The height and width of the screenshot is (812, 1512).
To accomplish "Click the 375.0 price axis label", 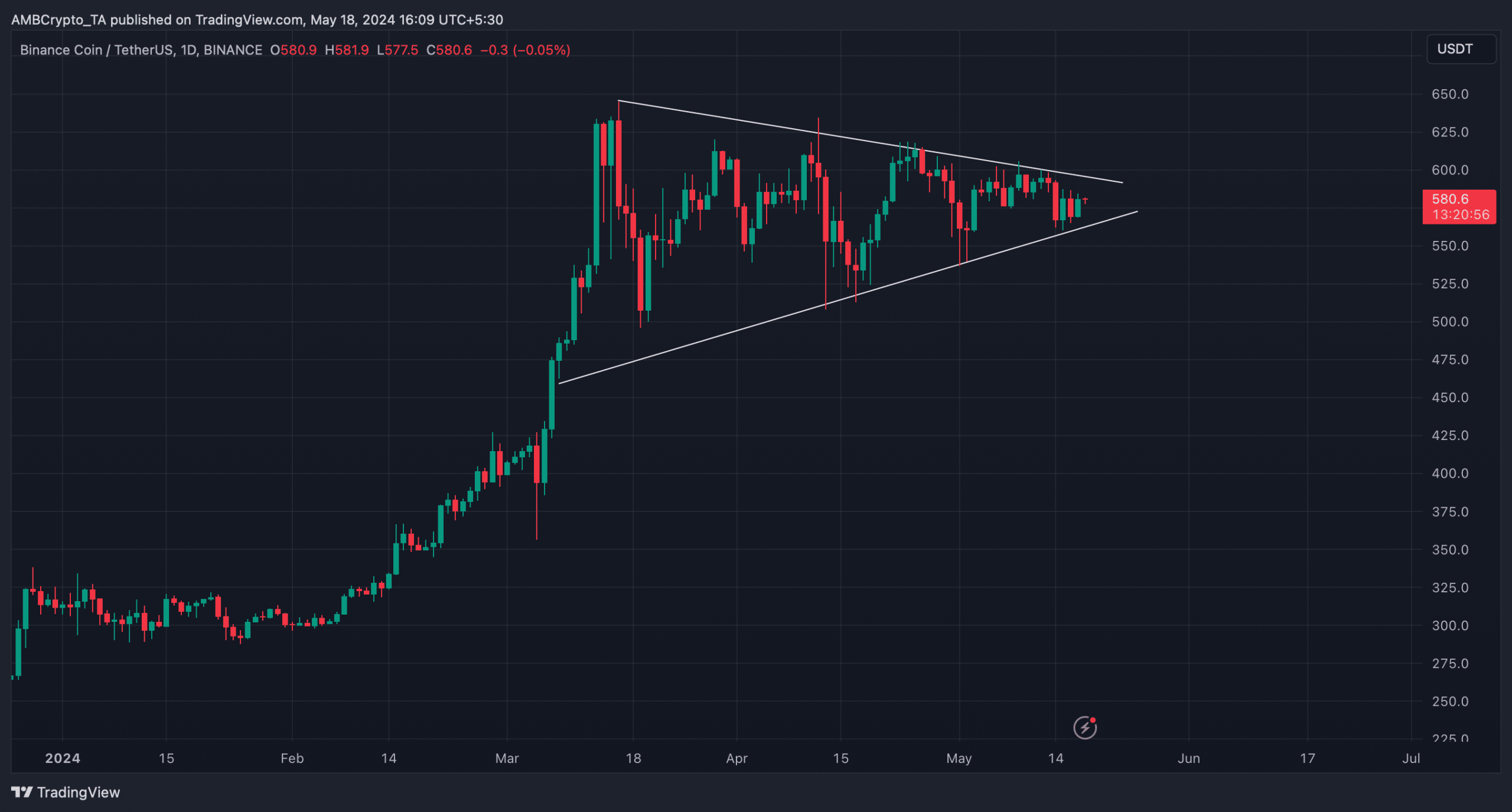I will [1449, 511].
